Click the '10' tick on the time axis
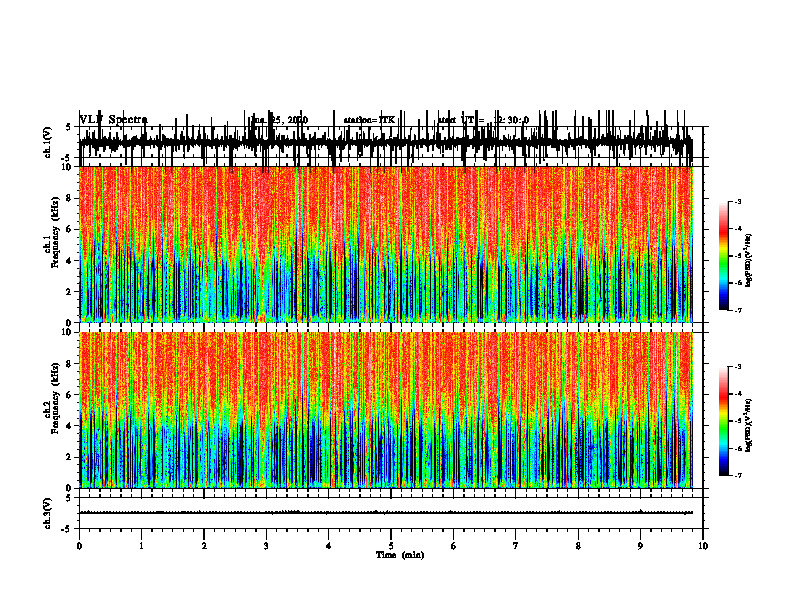The height and width of the screenshot is (612, 792). (x=703, y=546)
